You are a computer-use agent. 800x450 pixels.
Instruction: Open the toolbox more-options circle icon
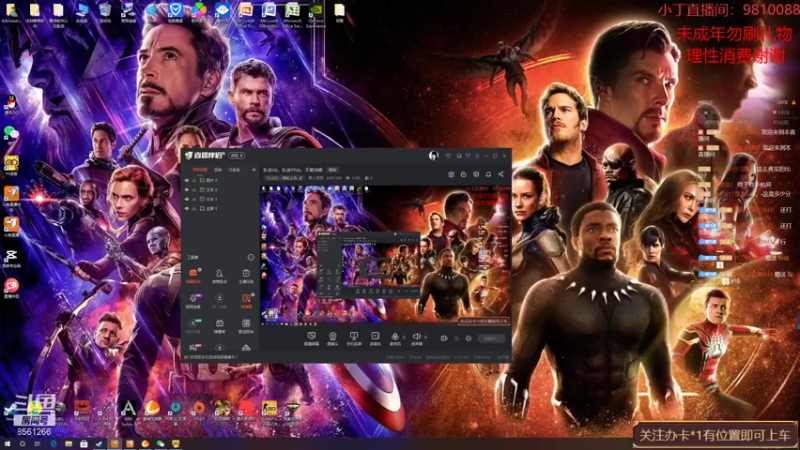coord(251,257)
